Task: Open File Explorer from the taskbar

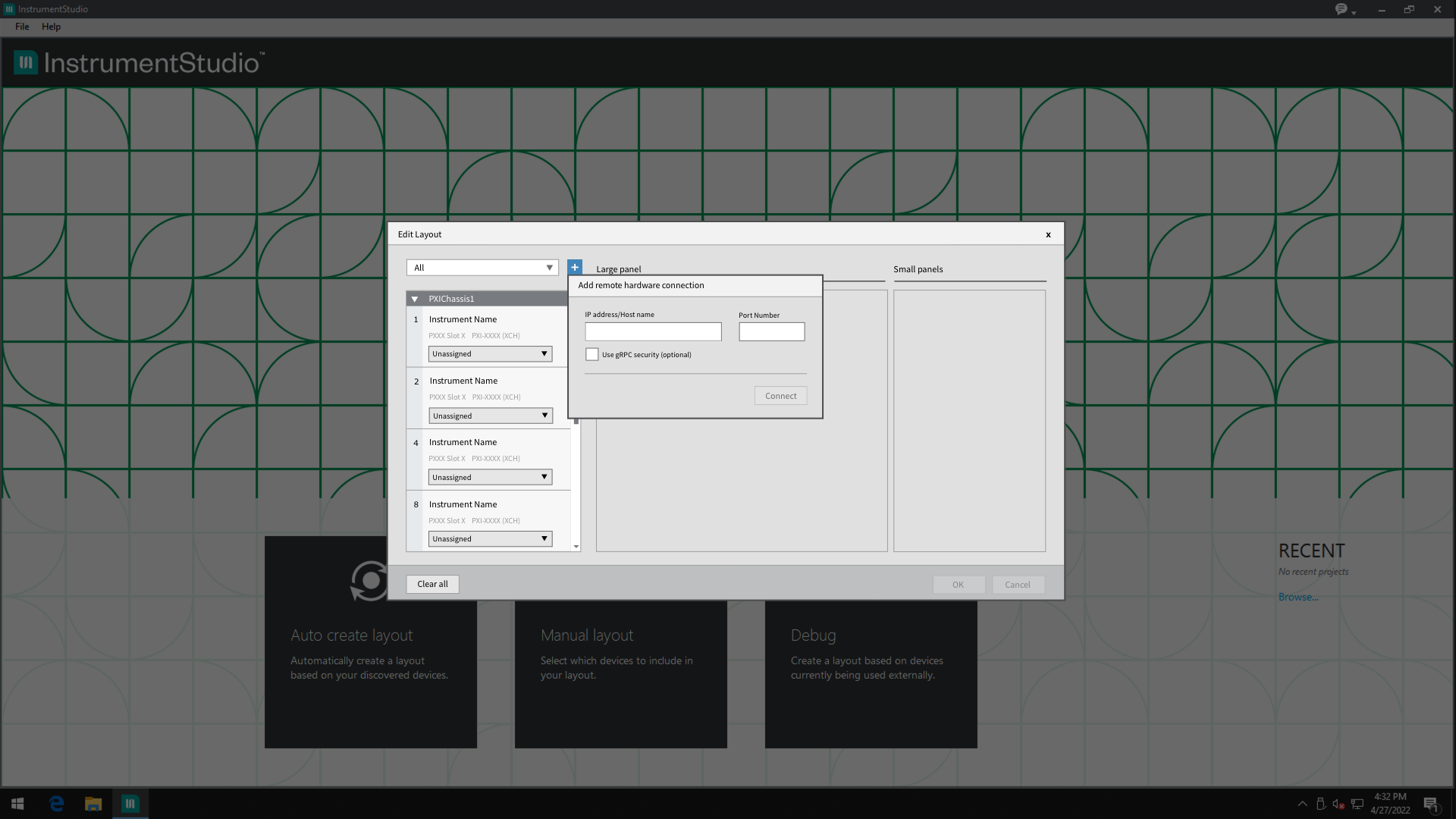Action: 93,804
